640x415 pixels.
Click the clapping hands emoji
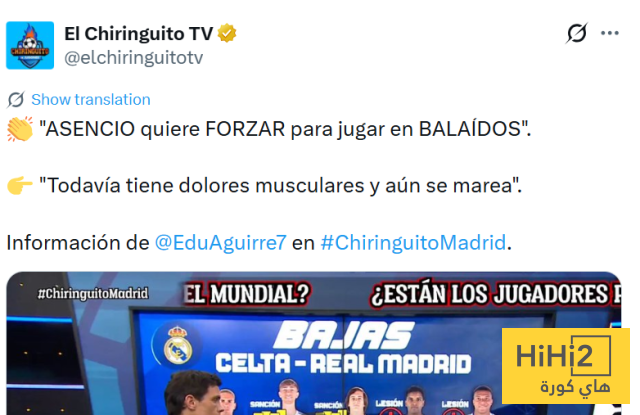[x=20, y=129]
